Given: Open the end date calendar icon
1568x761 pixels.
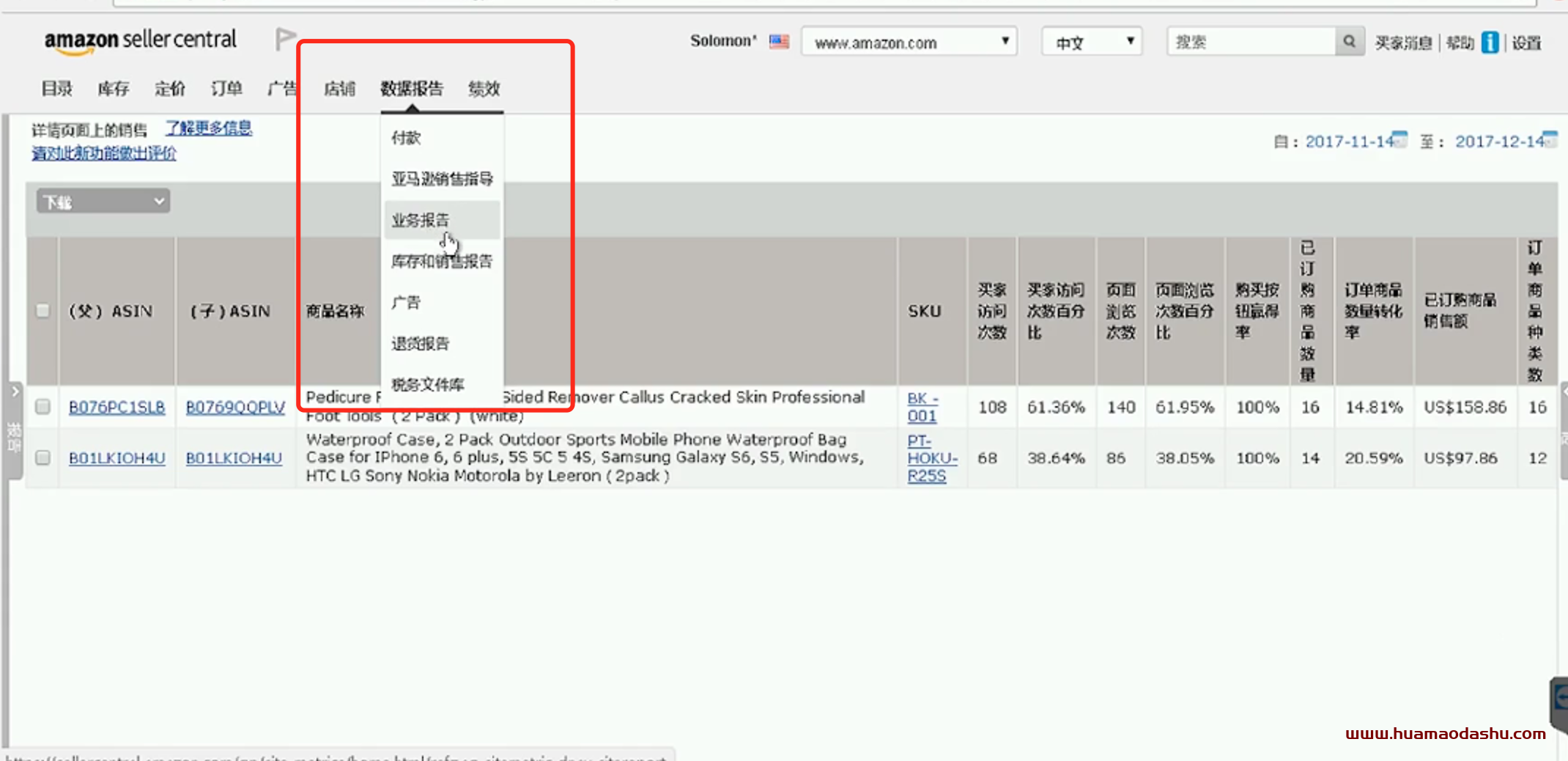Looking at the screenshot, I should (1550, 139).
